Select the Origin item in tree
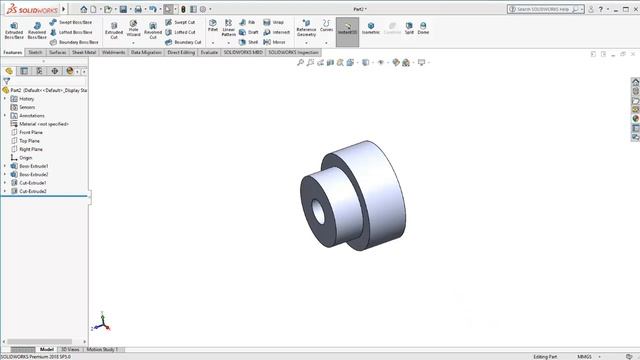The width and height of the screenshot is (640, 360). (x=25, y=158)
